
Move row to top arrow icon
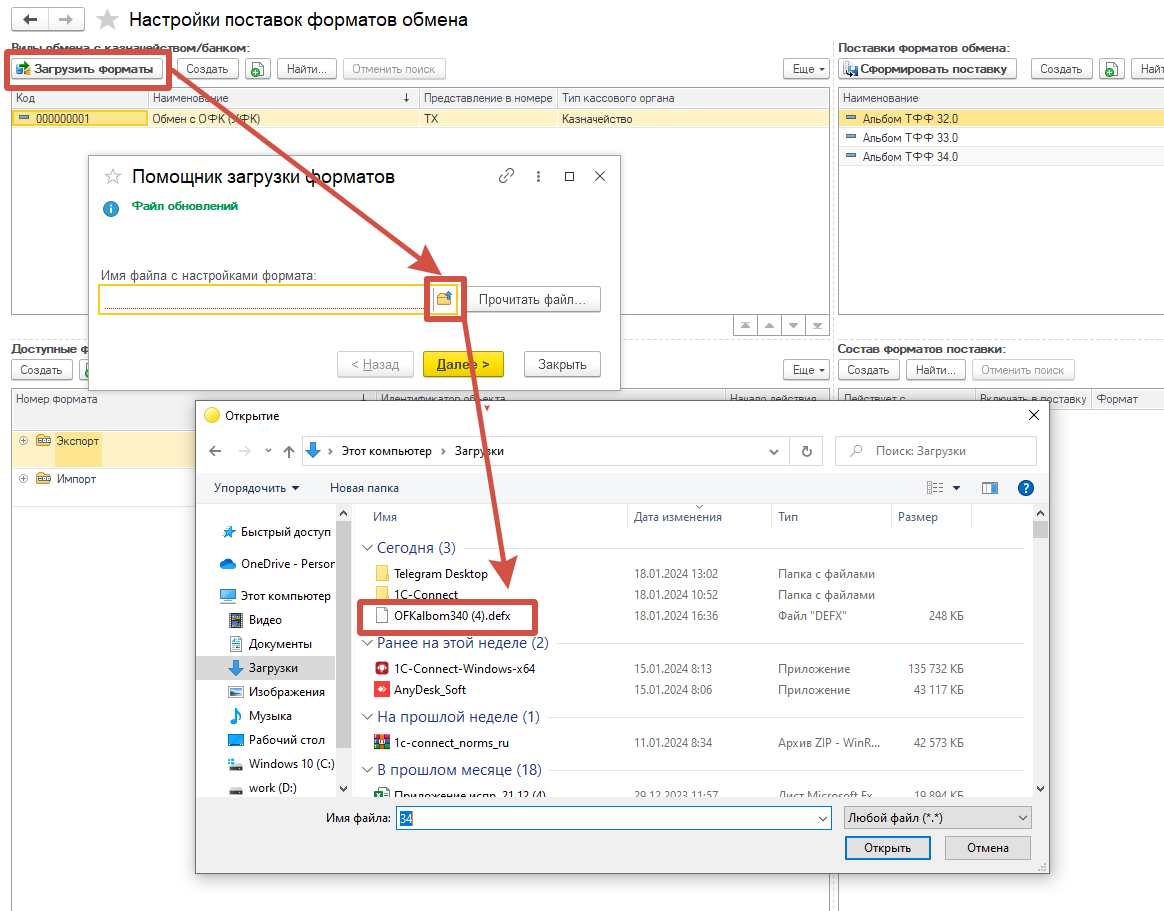pos(745,325)
